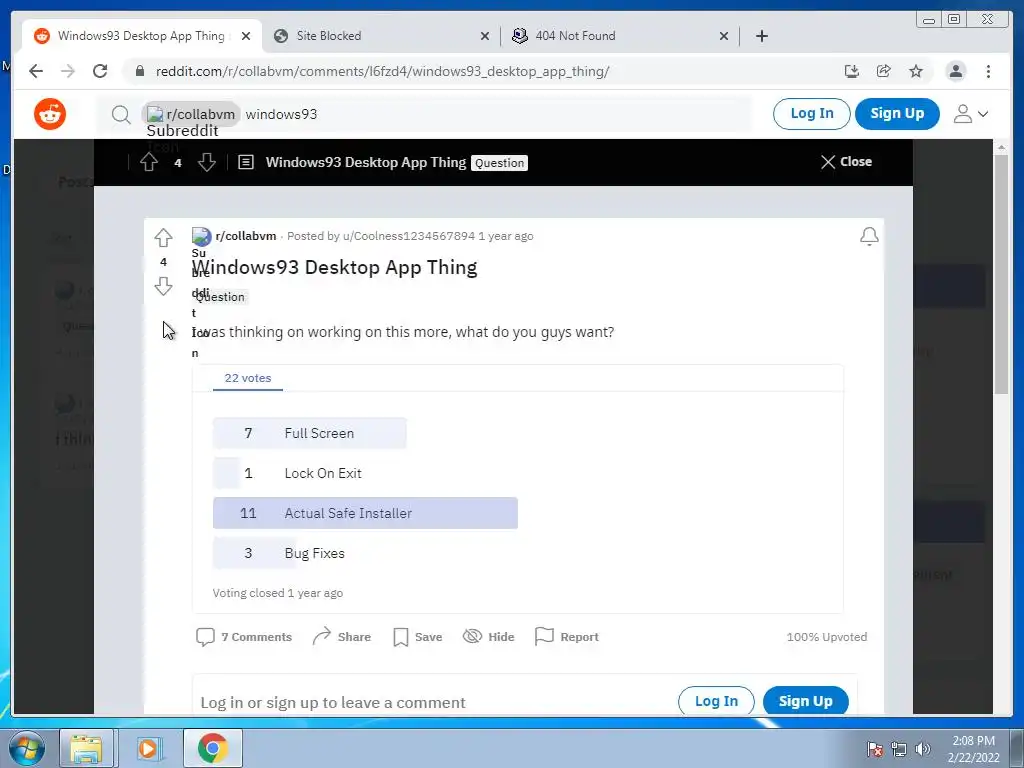Expand the user account dropdown in Reddit header
1024x768 pixels.
pos(970,114)
